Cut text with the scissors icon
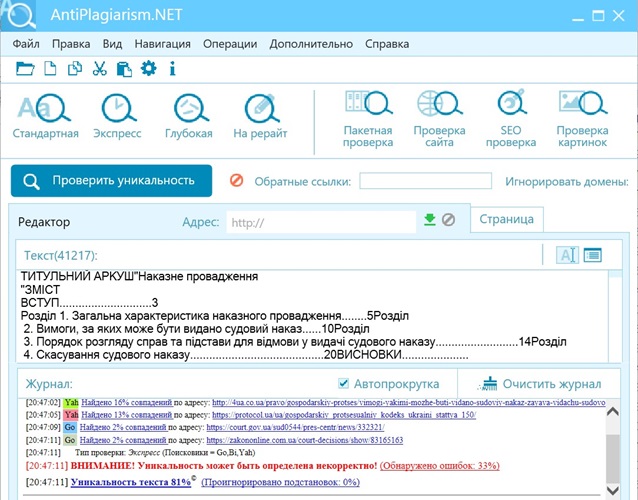This screenshot has width=638, height=500. coord(99,68)
